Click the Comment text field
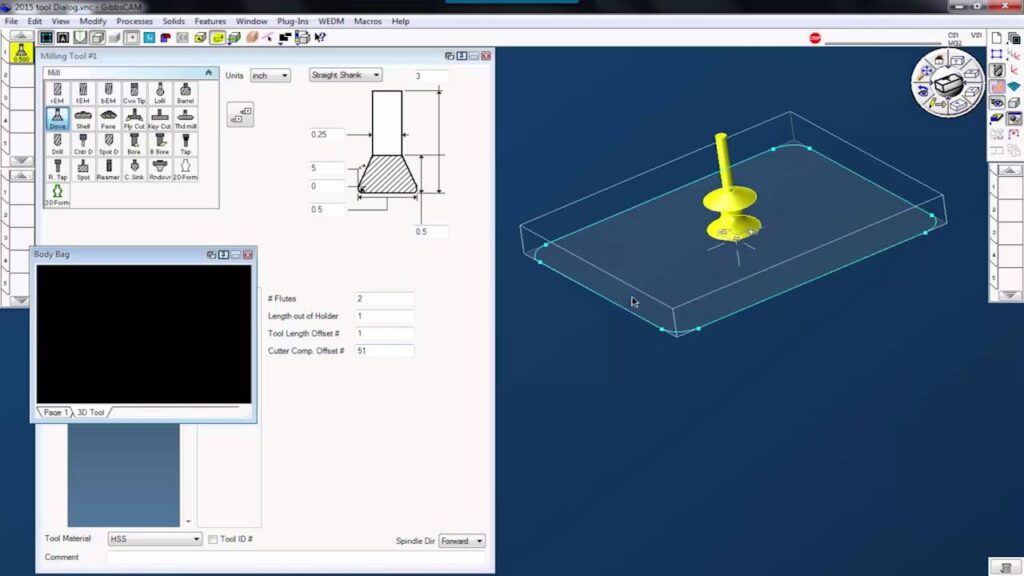Image resolution: width=1024 pixels, height=576 pixels. click(x=296, y=558)
